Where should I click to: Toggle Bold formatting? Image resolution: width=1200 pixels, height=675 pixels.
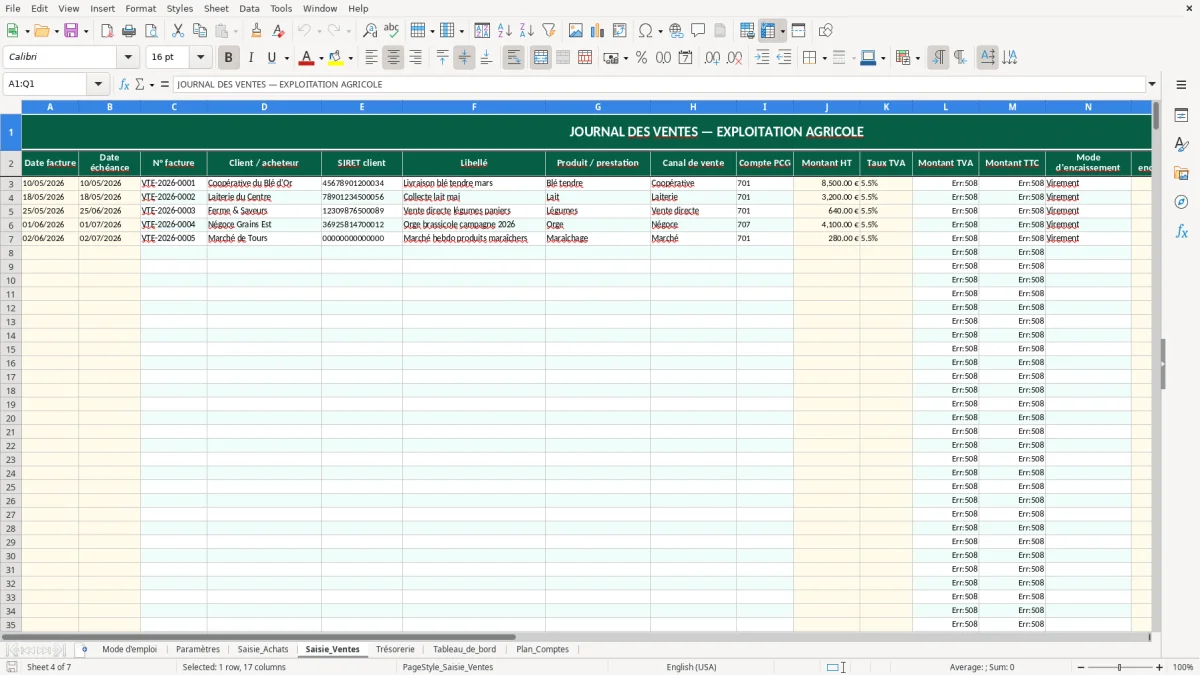(229, 58)
